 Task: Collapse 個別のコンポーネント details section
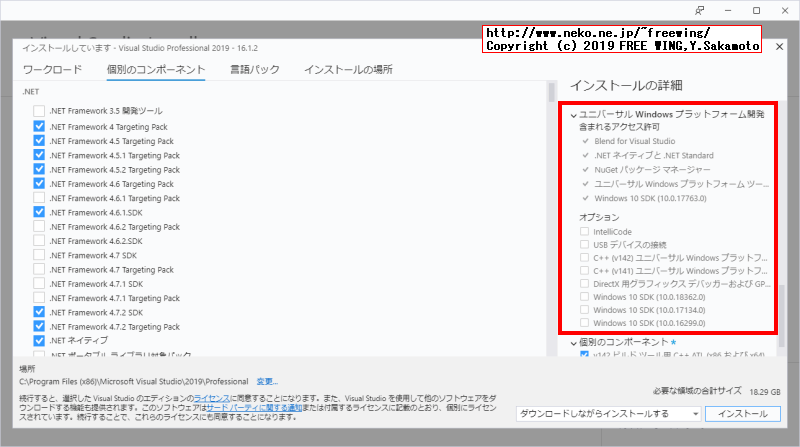coord(573,343)
